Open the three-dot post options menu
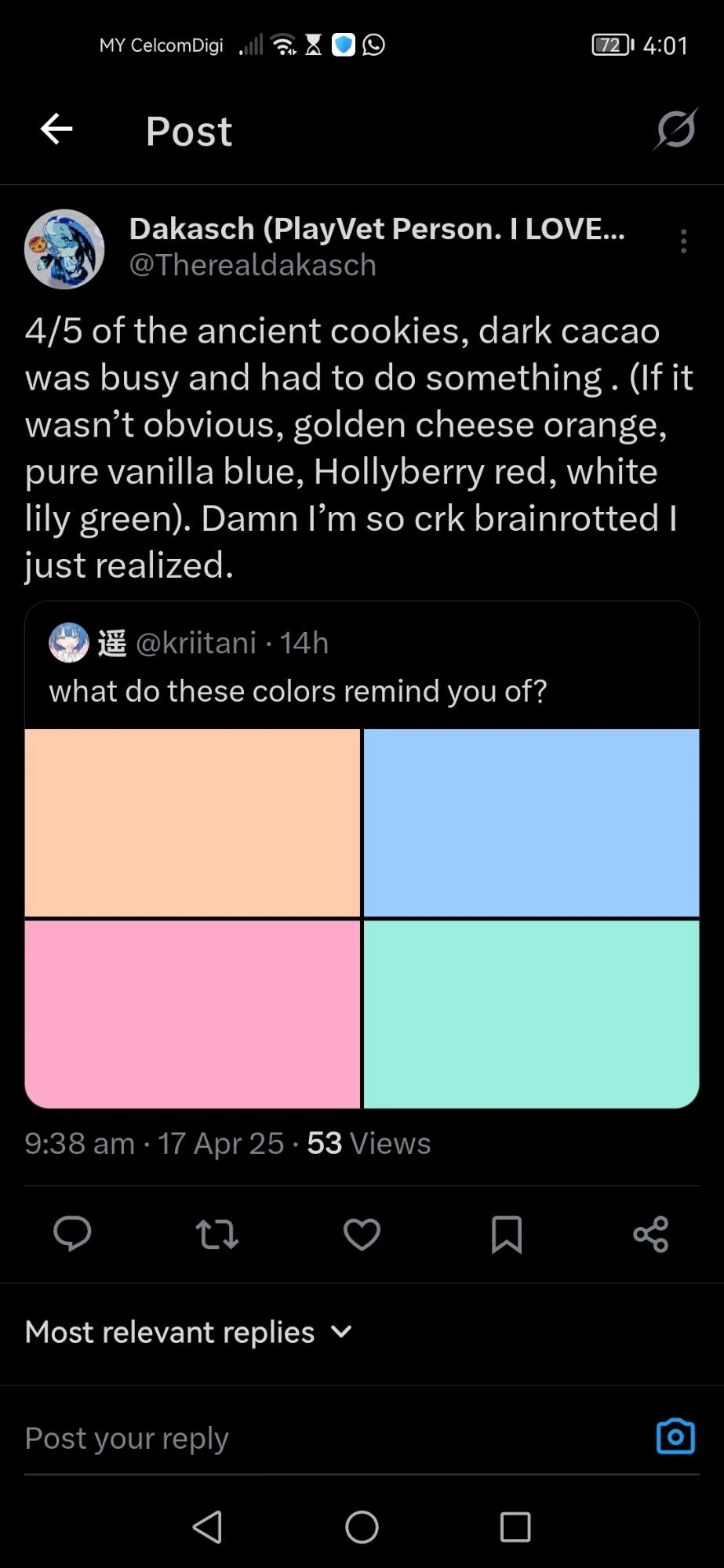The image size is (724, 1568). 684,241
